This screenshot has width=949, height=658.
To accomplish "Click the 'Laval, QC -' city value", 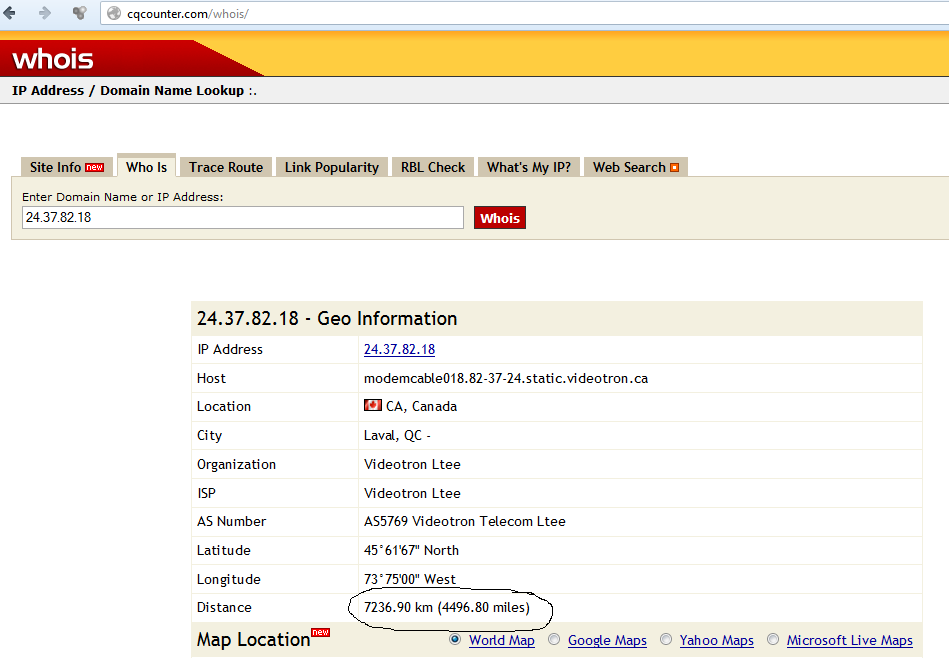I will tap(397, 435).
